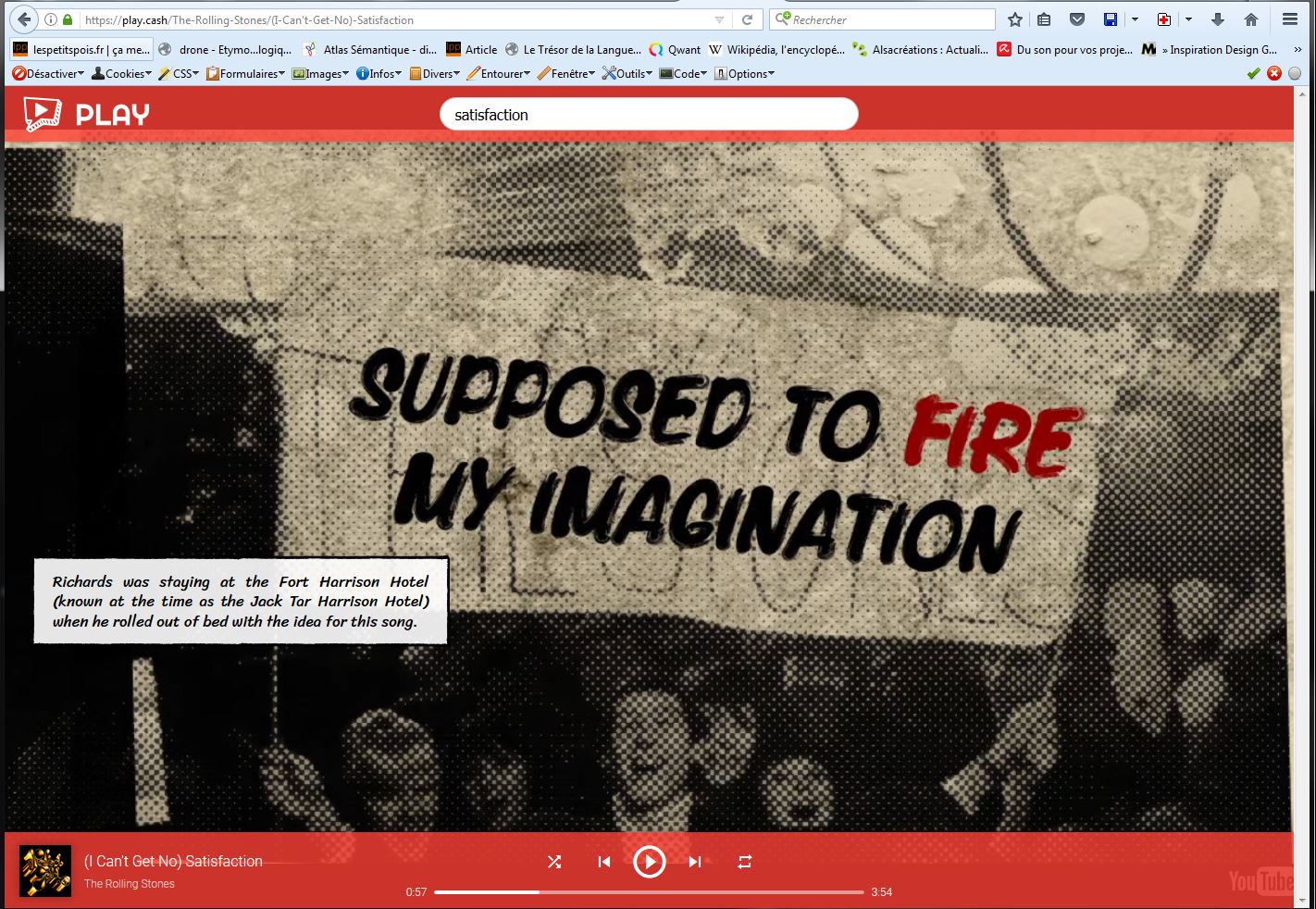Click the song progress bar
Screen dimensions: 1316x909
[648, 892]
